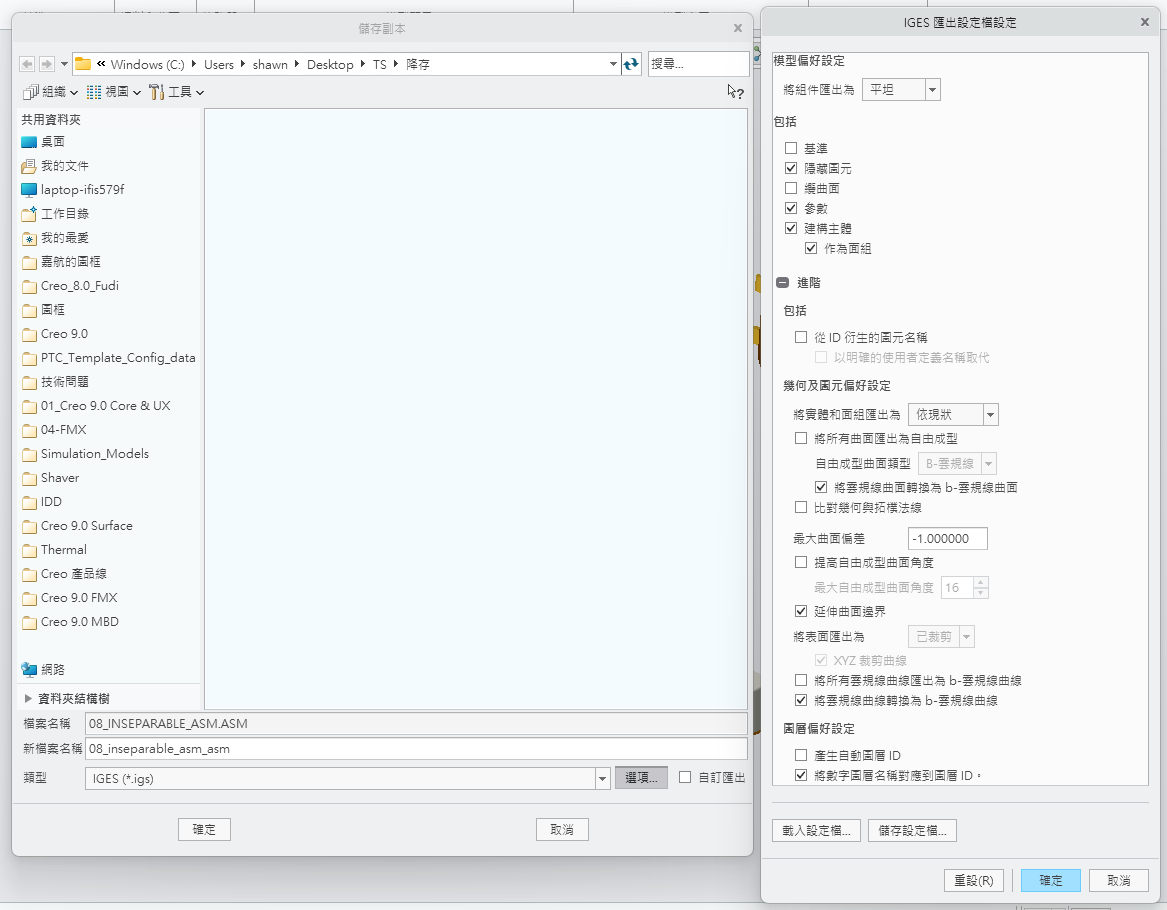The width and height of the screenshot is (1167, 910).
Task: Open the 工具 (Tools) menu
Action: (x=177, y=92)
